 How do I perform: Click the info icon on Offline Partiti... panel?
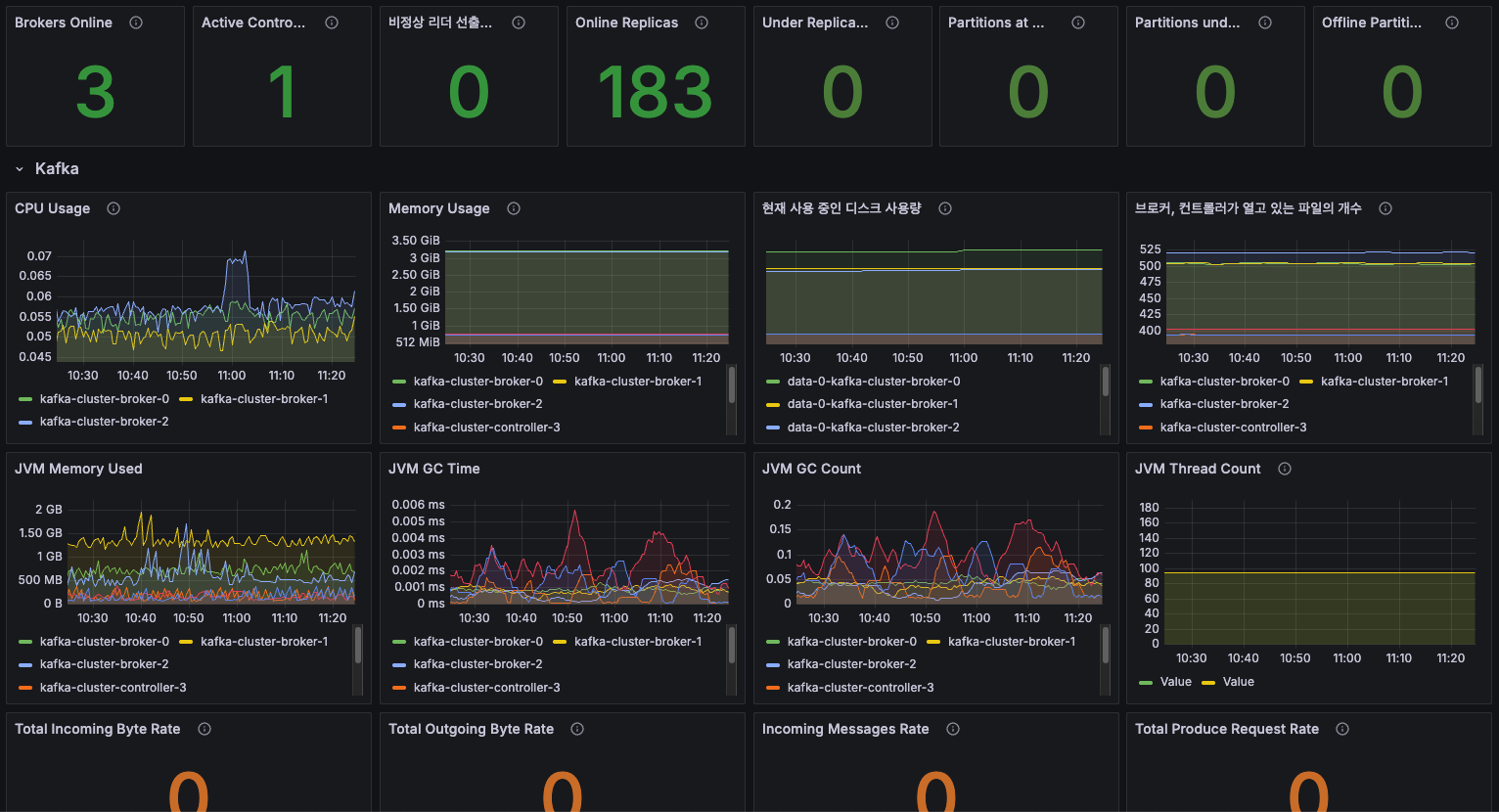pos(1452,23)
